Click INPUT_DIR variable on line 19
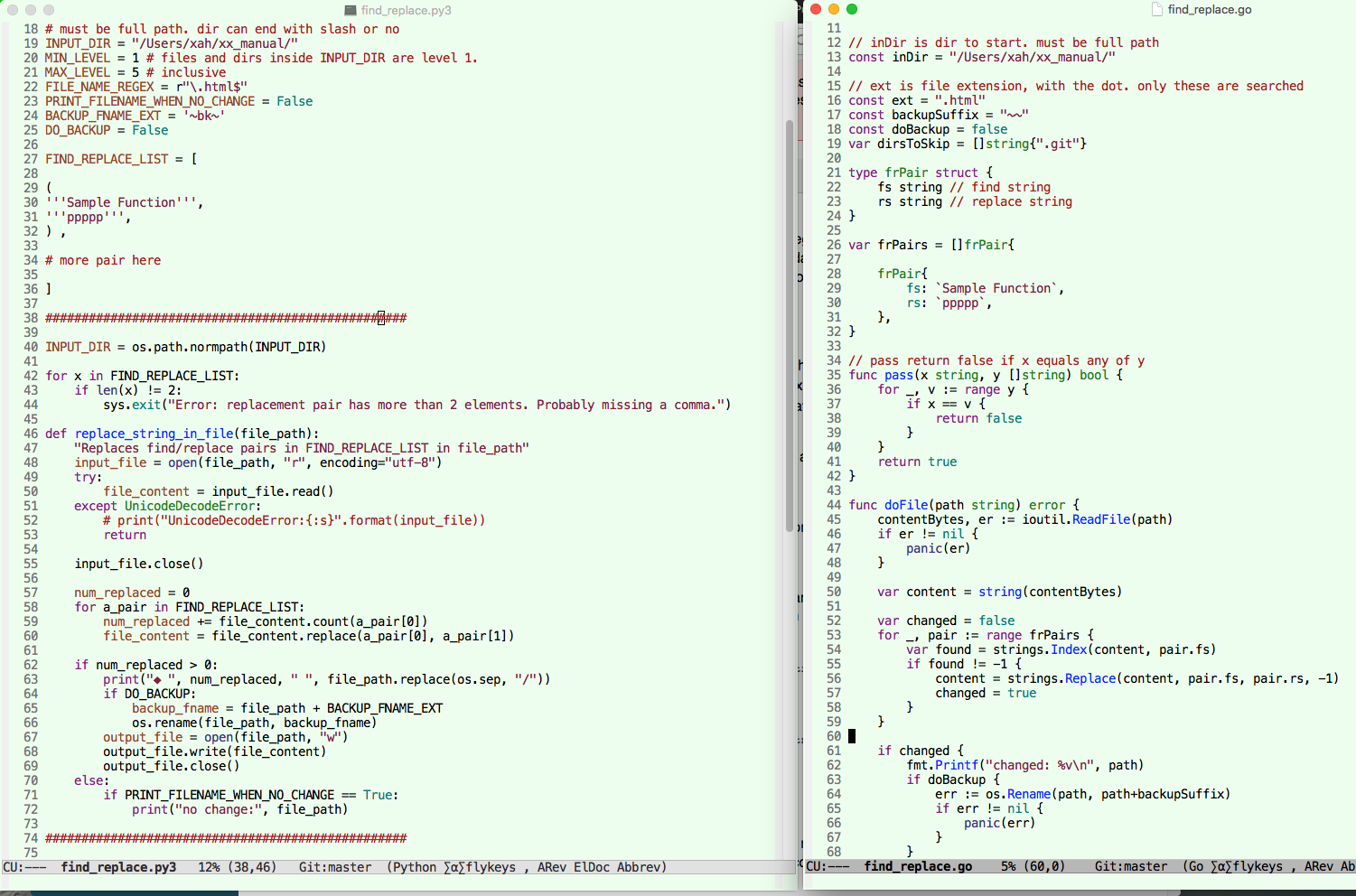The image size is (1356, 896). [x=78, y=43]
